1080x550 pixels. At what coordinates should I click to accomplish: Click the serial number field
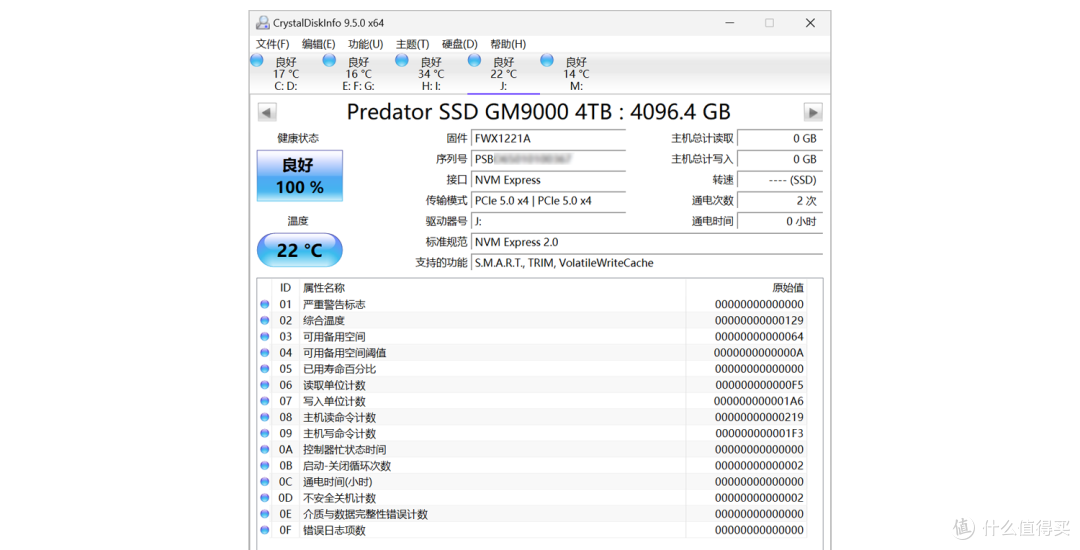click(549, 159)
